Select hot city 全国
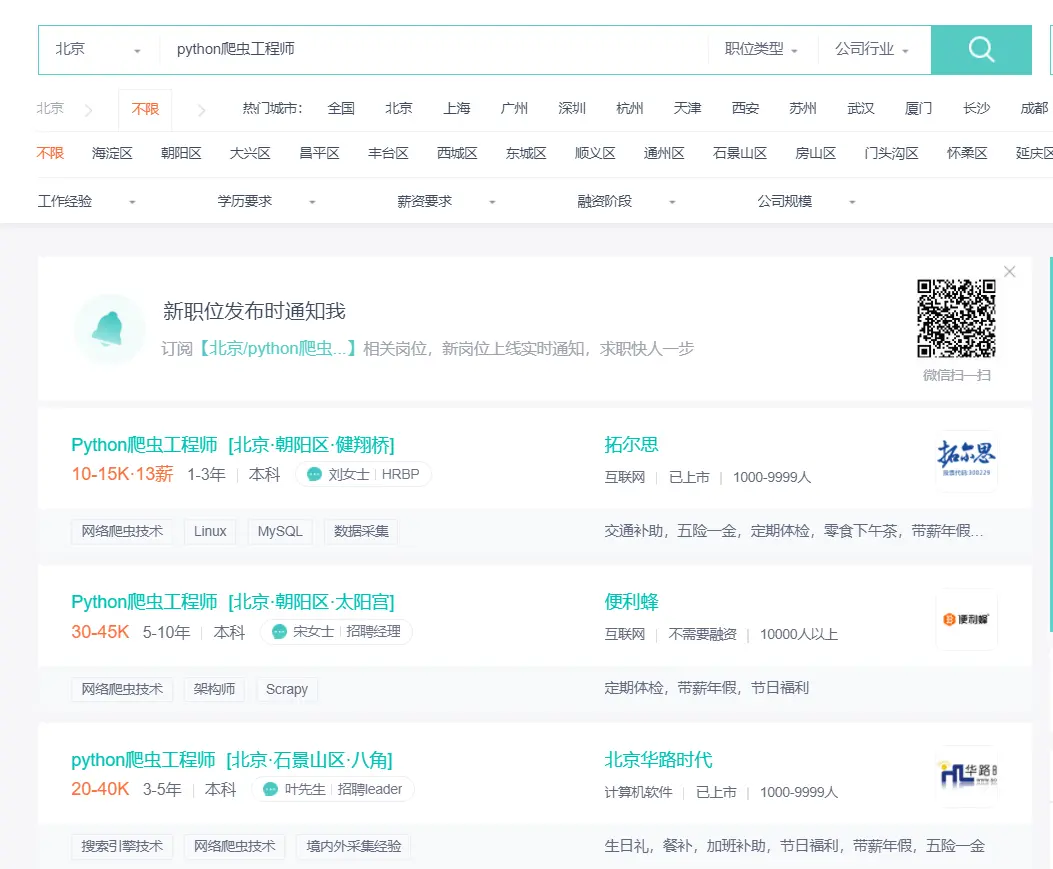 click(341, 108)
